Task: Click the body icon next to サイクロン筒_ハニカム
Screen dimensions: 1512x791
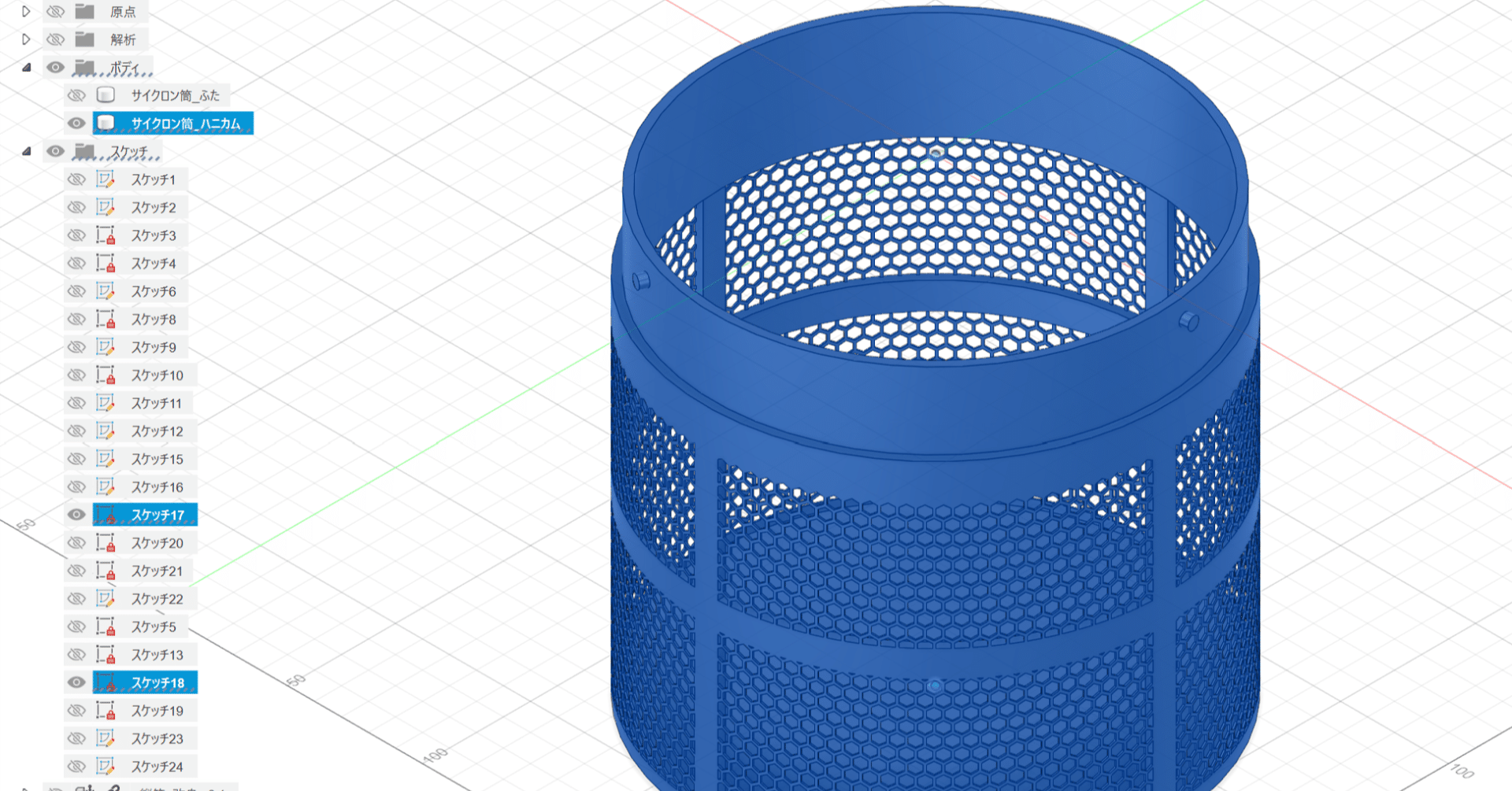Action: click(106, 124)
